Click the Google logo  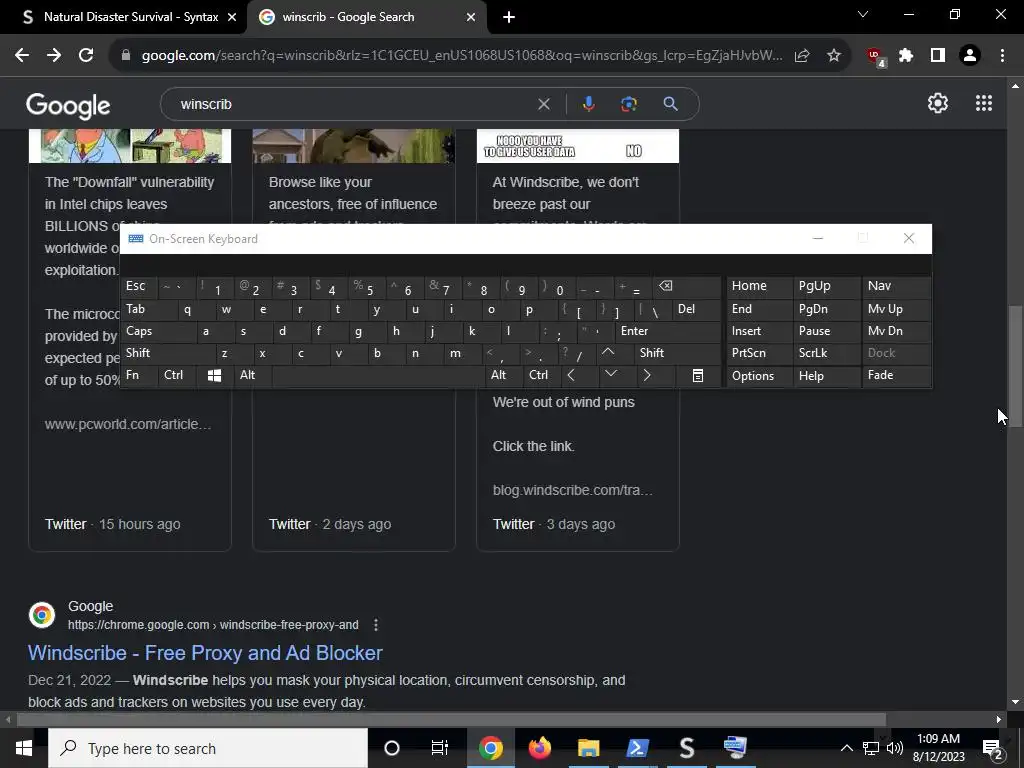[x=69, y=106]
